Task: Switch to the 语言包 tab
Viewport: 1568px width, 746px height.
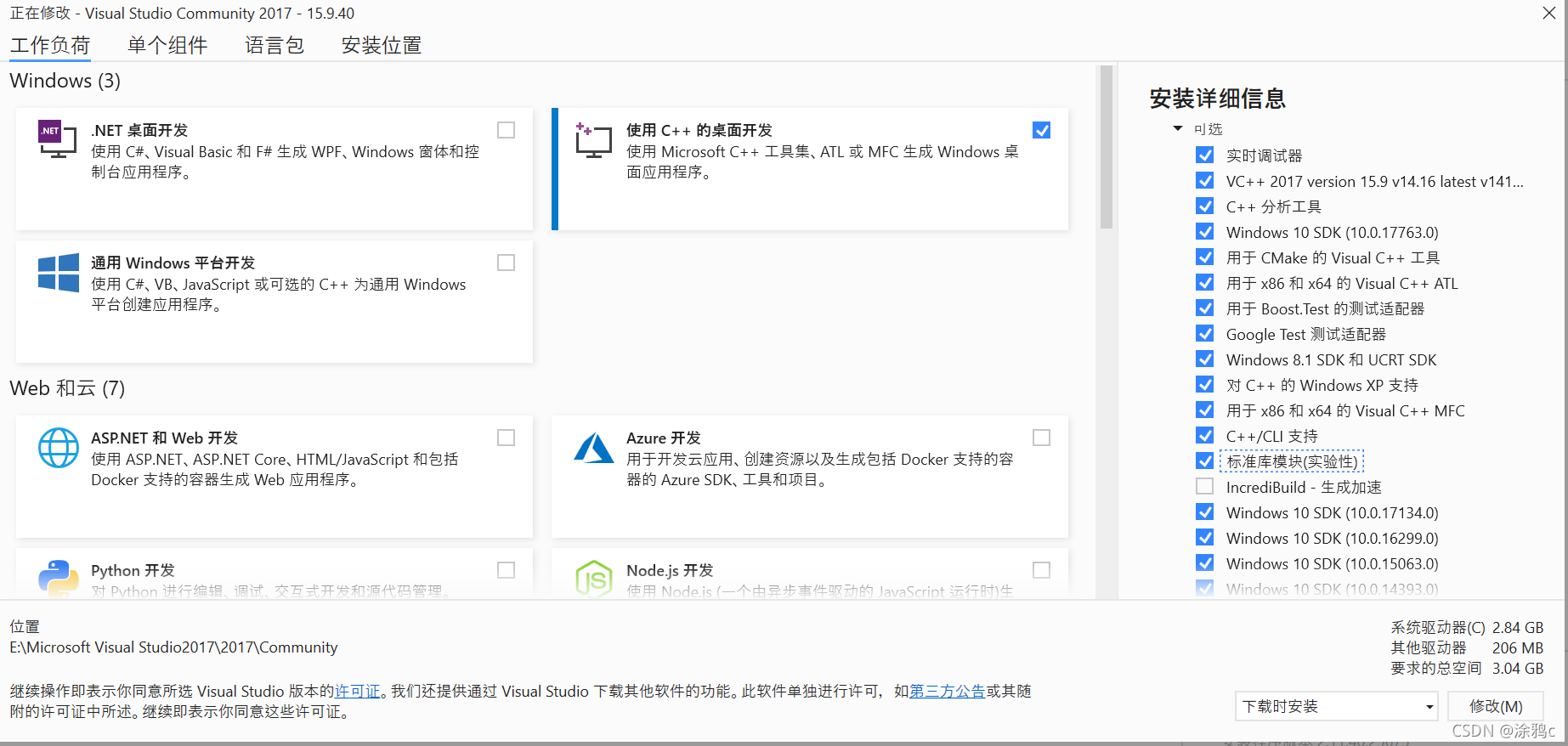Action: click(275, 45)
